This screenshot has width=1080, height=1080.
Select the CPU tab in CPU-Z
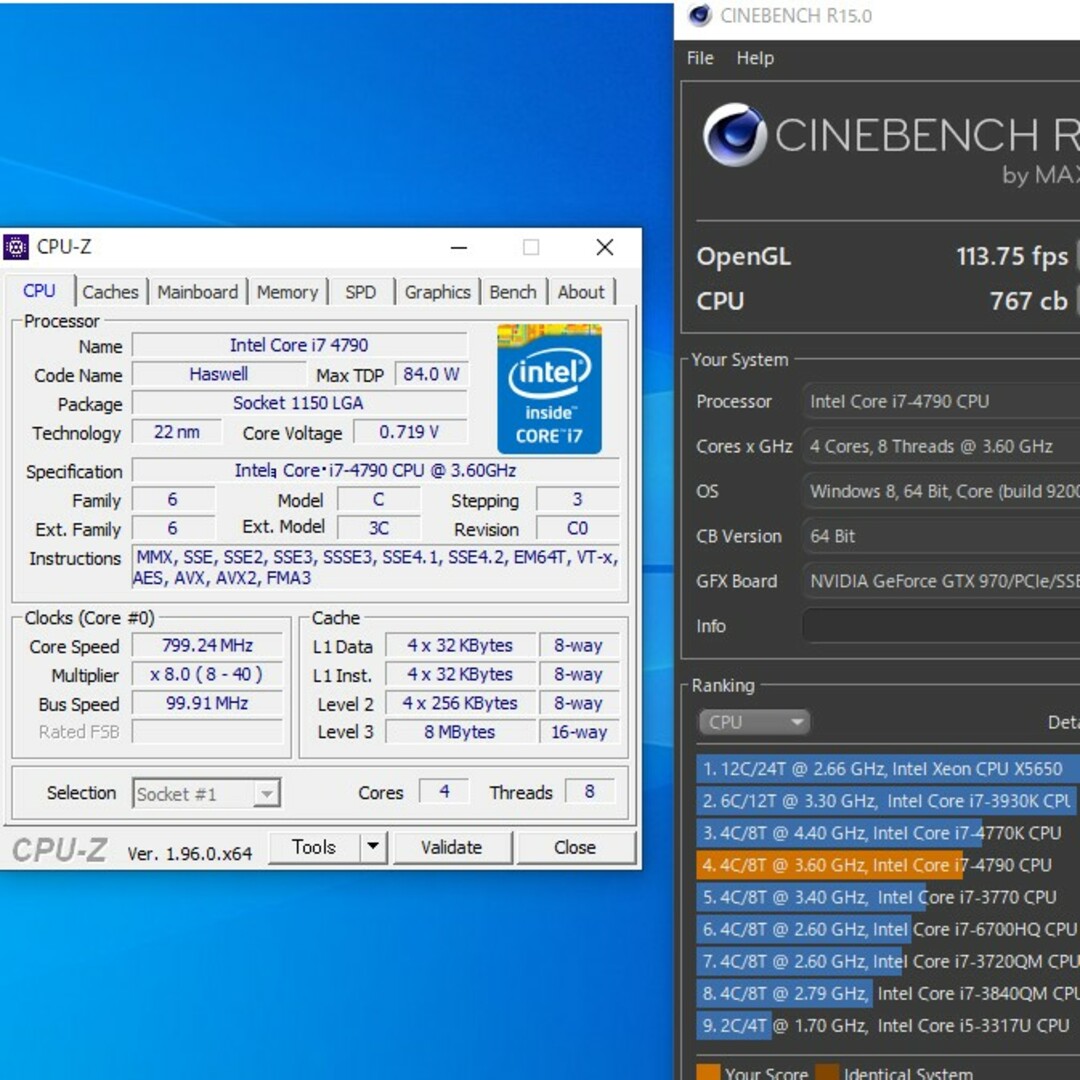(x=39, y=291)
